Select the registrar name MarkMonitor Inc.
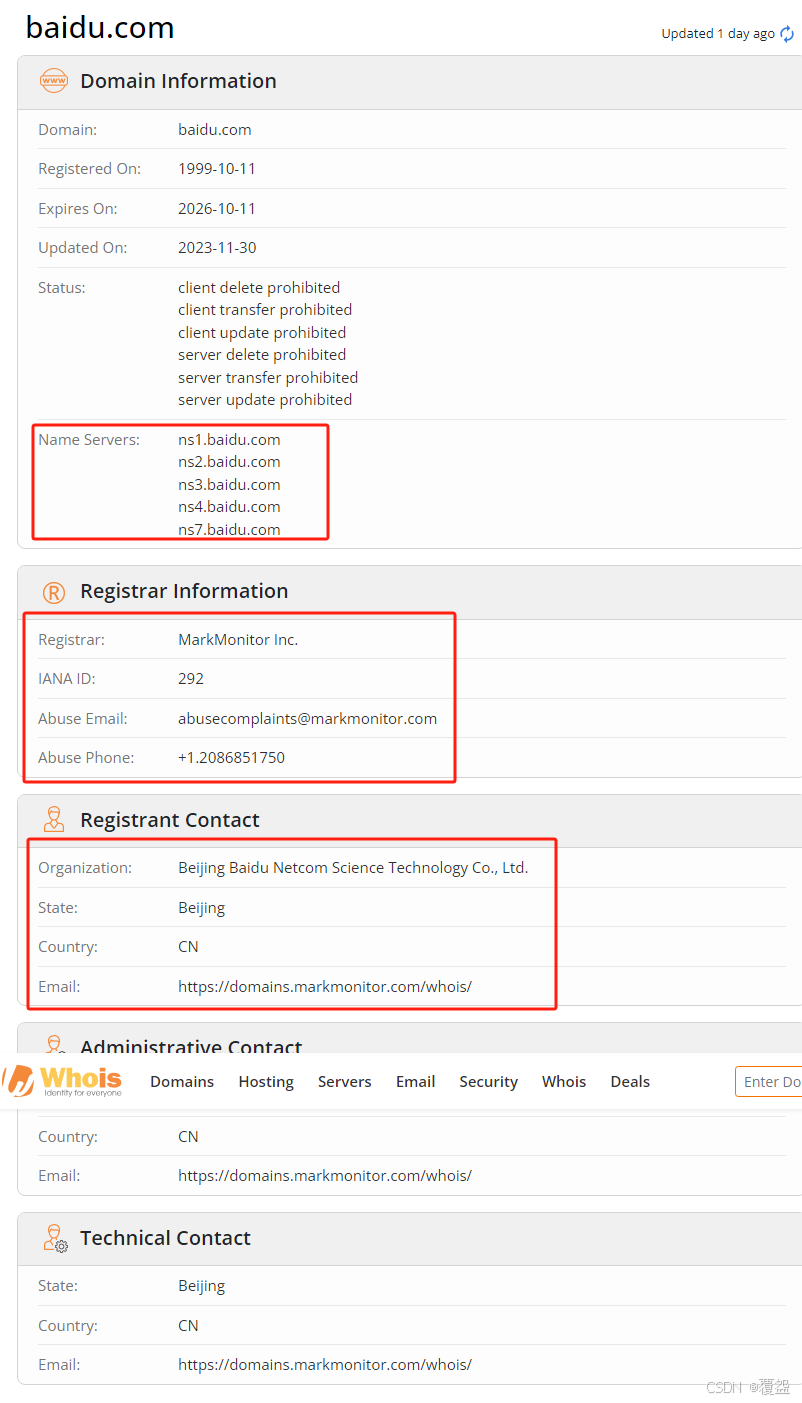 pos(238,640)
